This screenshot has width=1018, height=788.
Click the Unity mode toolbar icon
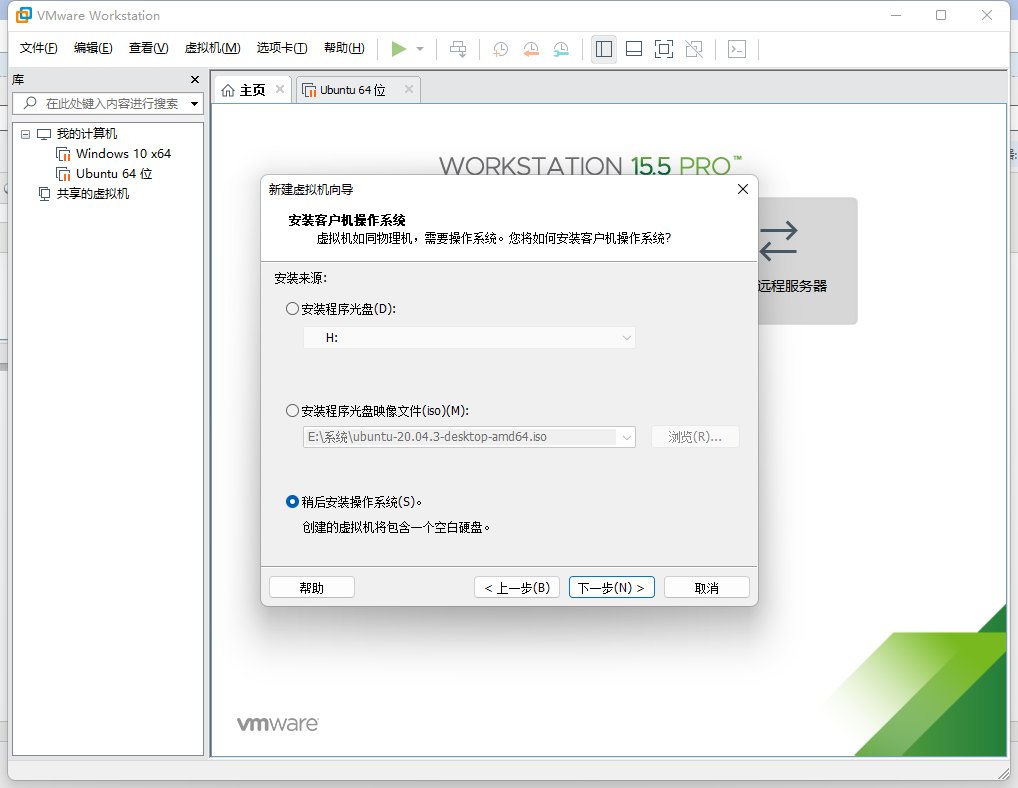tap(694, 49)
